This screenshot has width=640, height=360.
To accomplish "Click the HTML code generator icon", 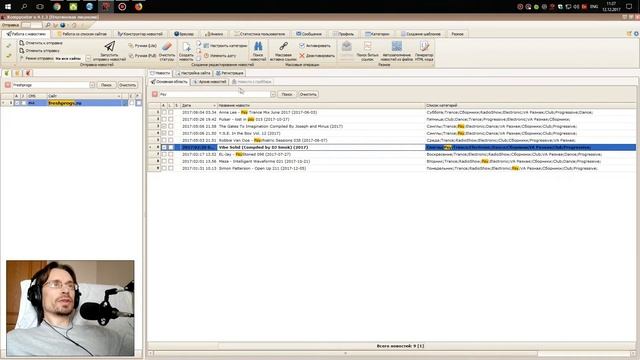I will 424,46.
